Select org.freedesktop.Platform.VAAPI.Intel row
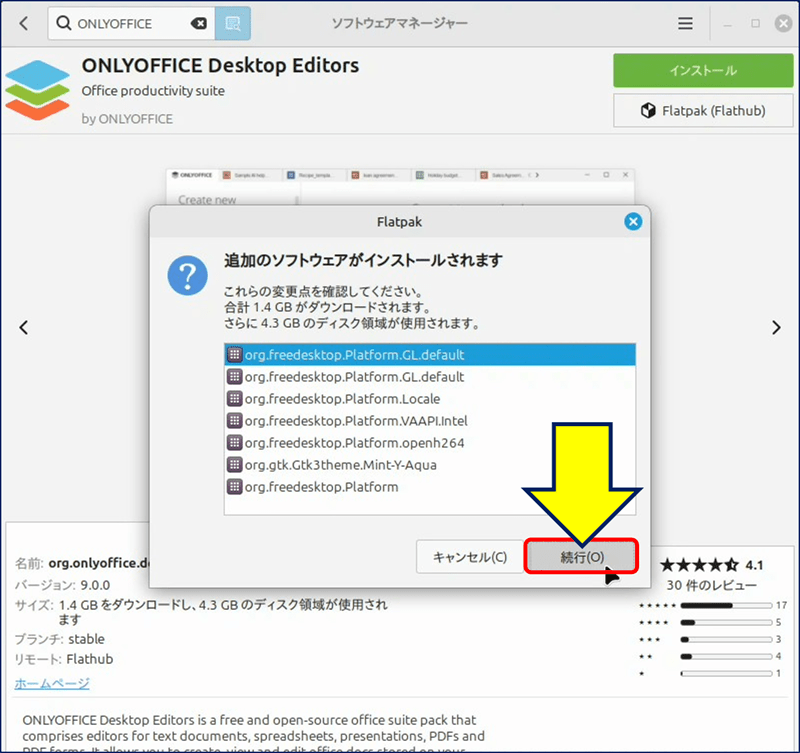The image size is (800, 753). (430, 420)
